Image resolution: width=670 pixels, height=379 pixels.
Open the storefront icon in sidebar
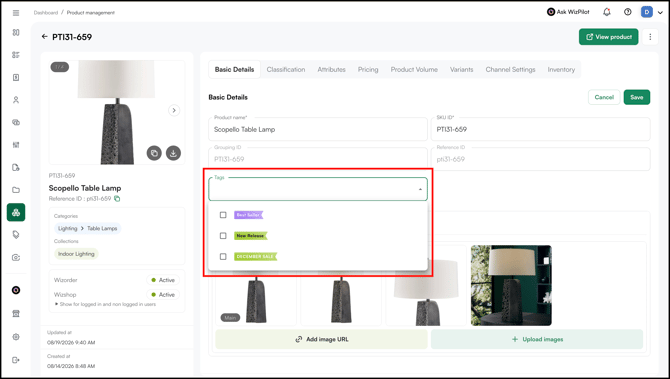pyautogui.click(x=16, y=314)
